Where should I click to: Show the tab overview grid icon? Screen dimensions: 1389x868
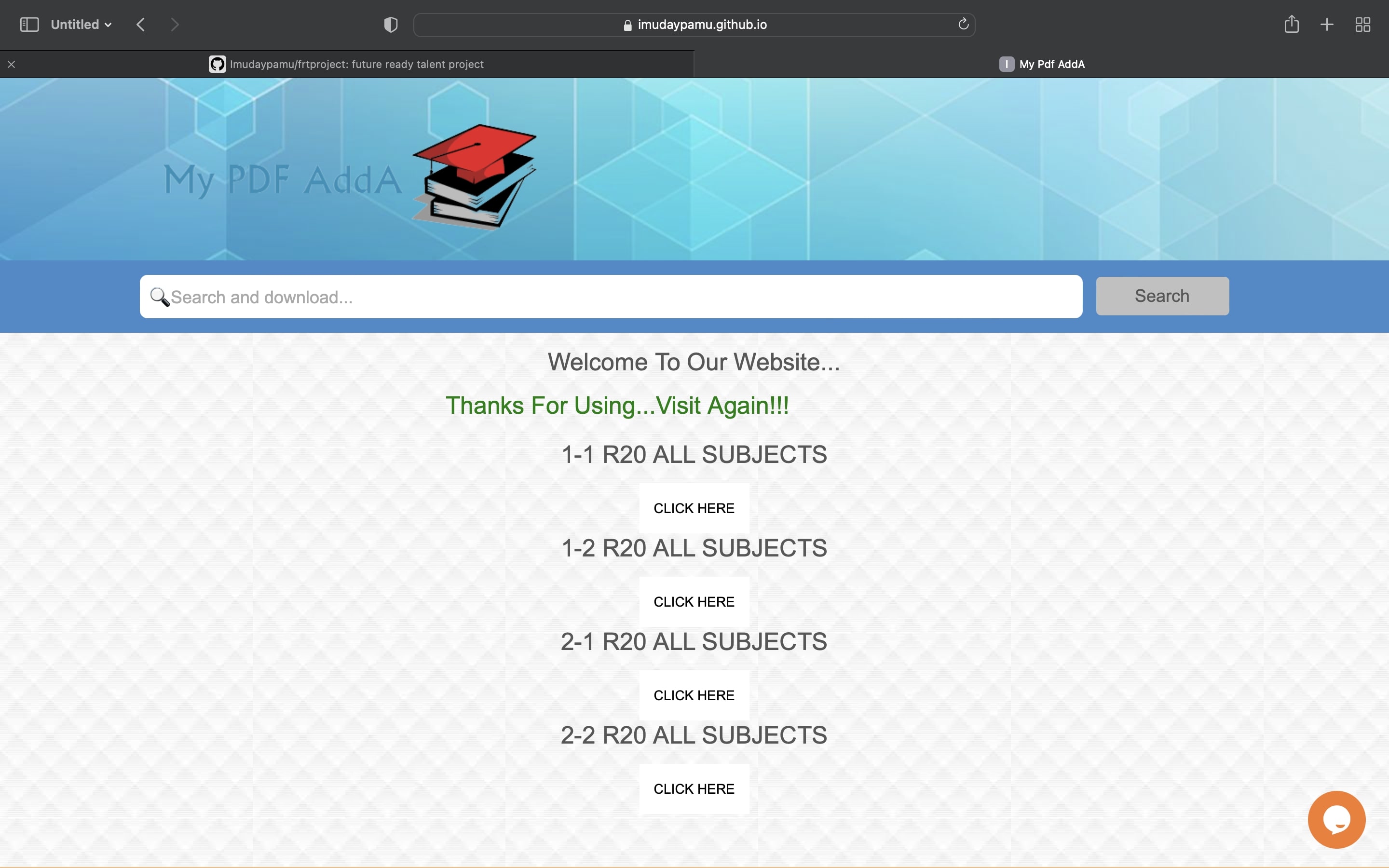click(x=1362, y=25)
